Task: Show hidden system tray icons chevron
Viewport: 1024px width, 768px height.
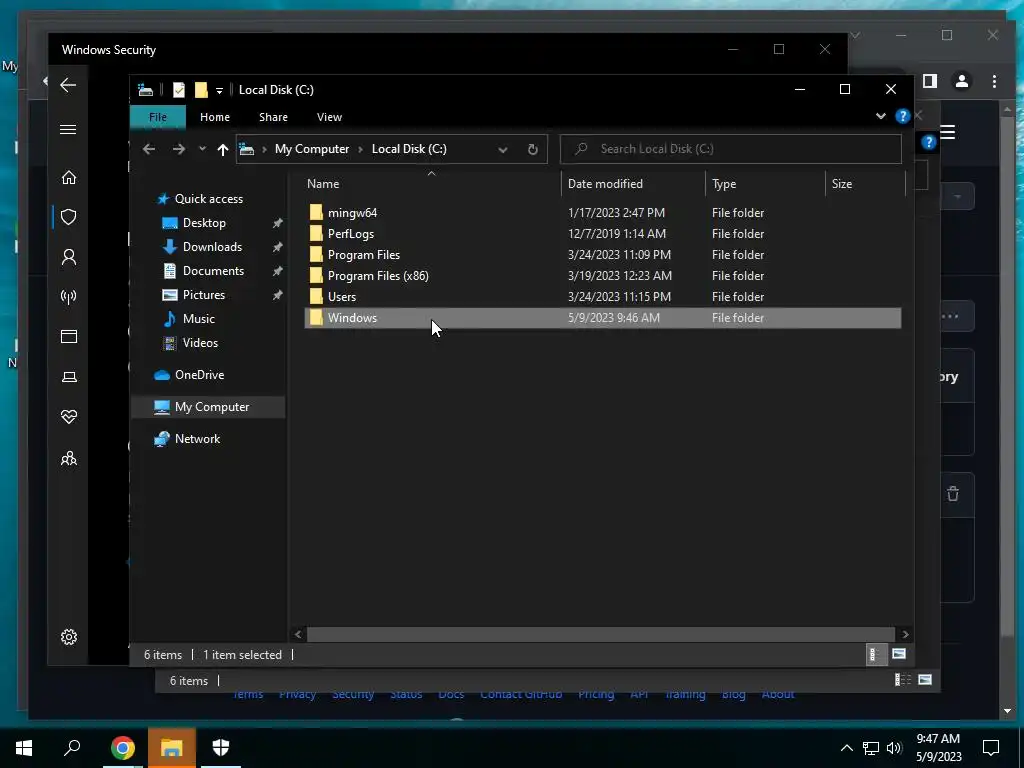Action: [x=846, y=748]
